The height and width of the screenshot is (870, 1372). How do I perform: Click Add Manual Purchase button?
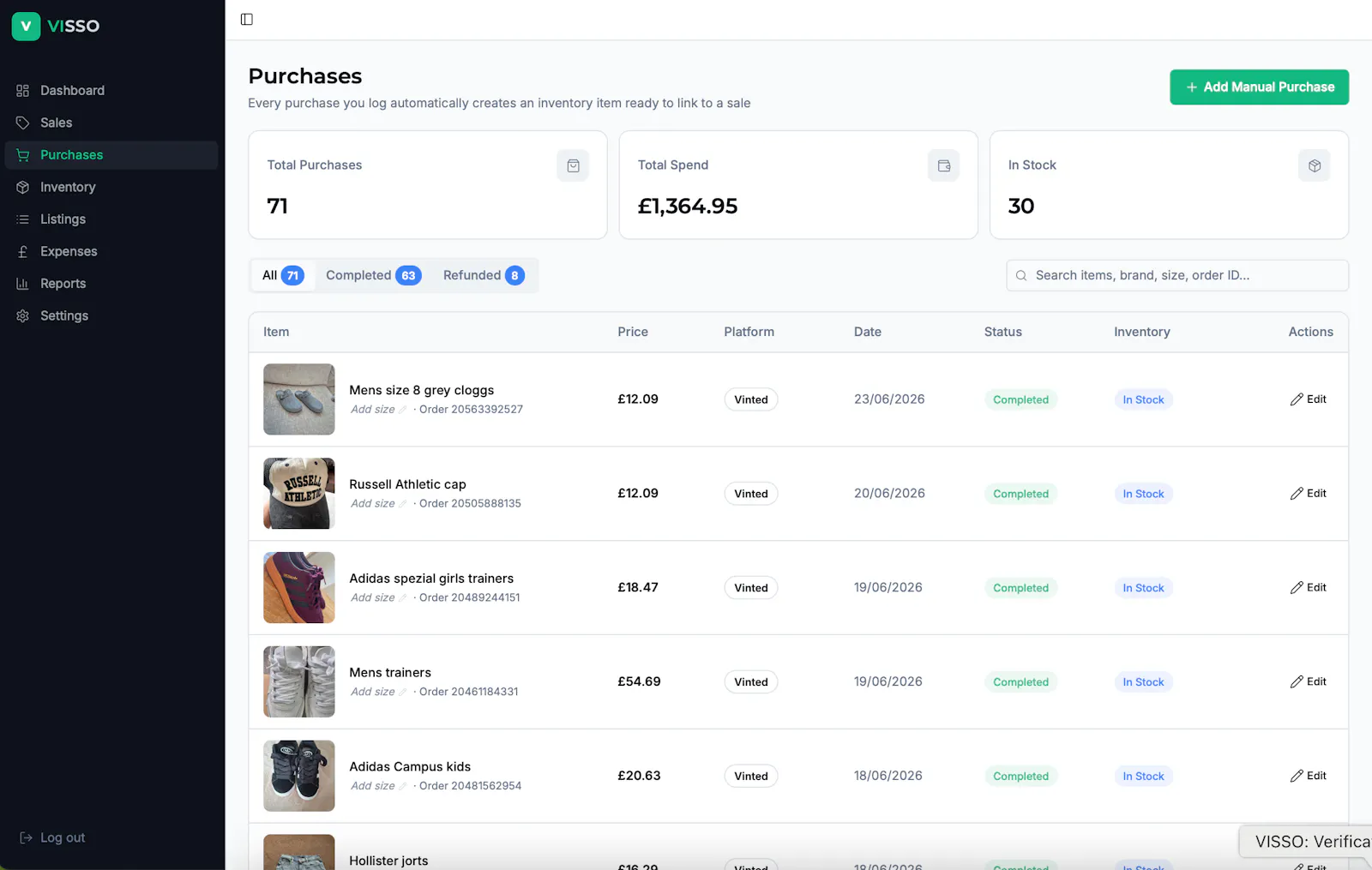[x=1259, y=87]
